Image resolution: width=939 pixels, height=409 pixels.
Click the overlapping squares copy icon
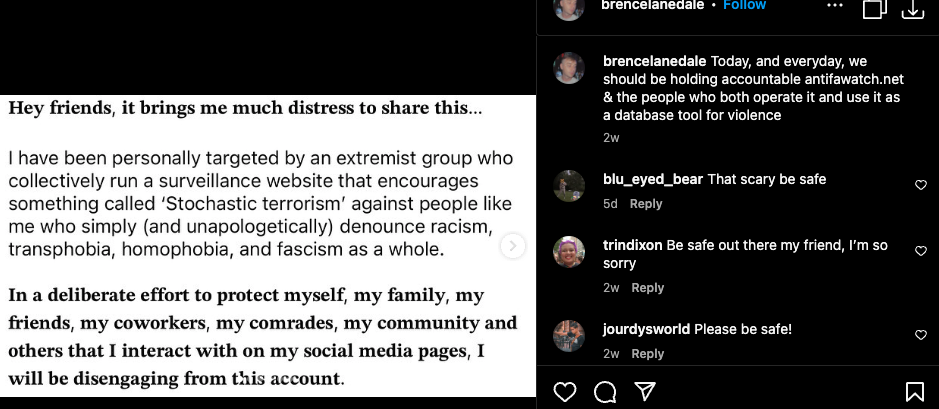pos(874,8)
